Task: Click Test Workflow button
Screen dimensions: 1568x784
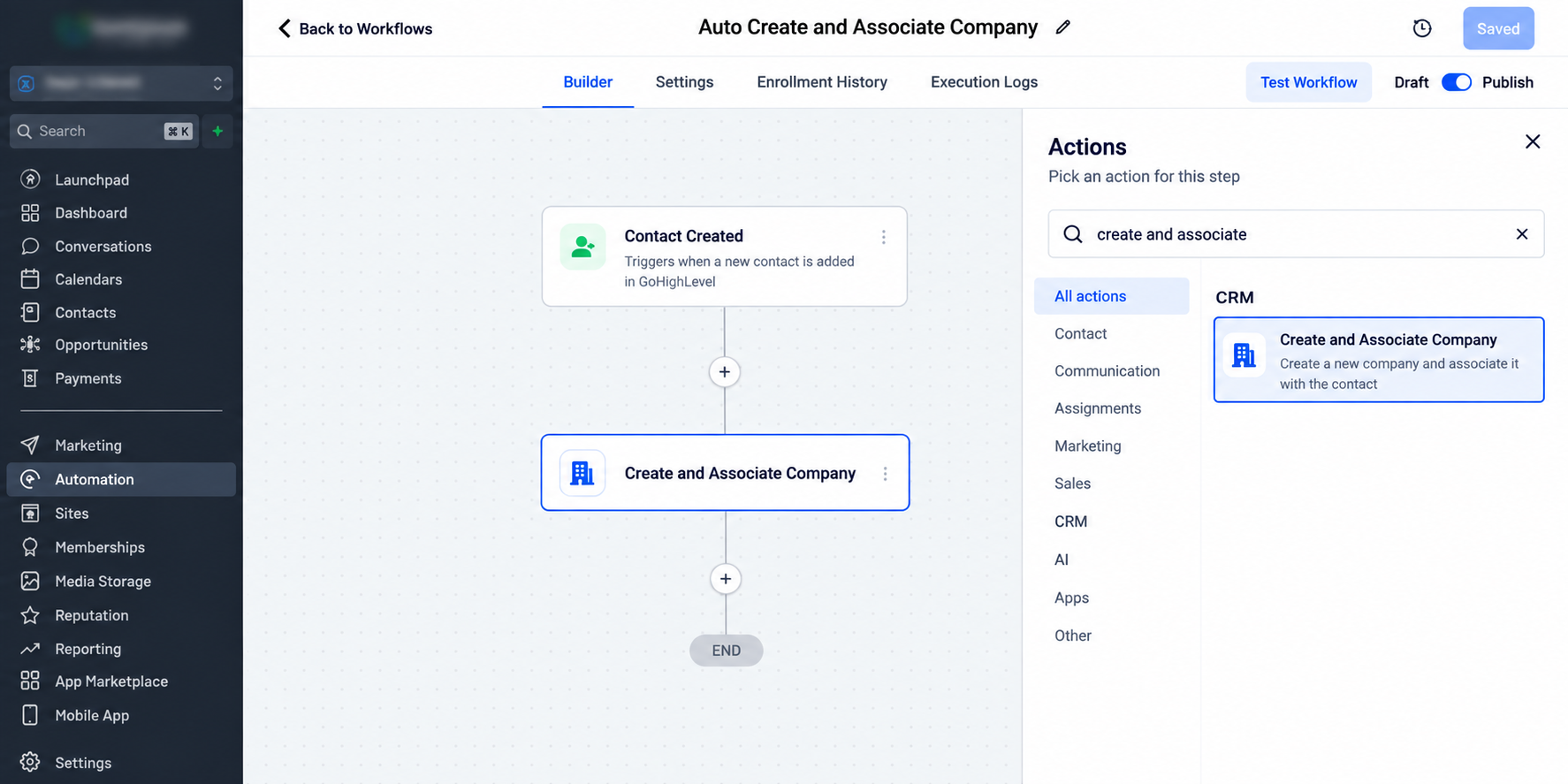Action: pos(1308,82)
